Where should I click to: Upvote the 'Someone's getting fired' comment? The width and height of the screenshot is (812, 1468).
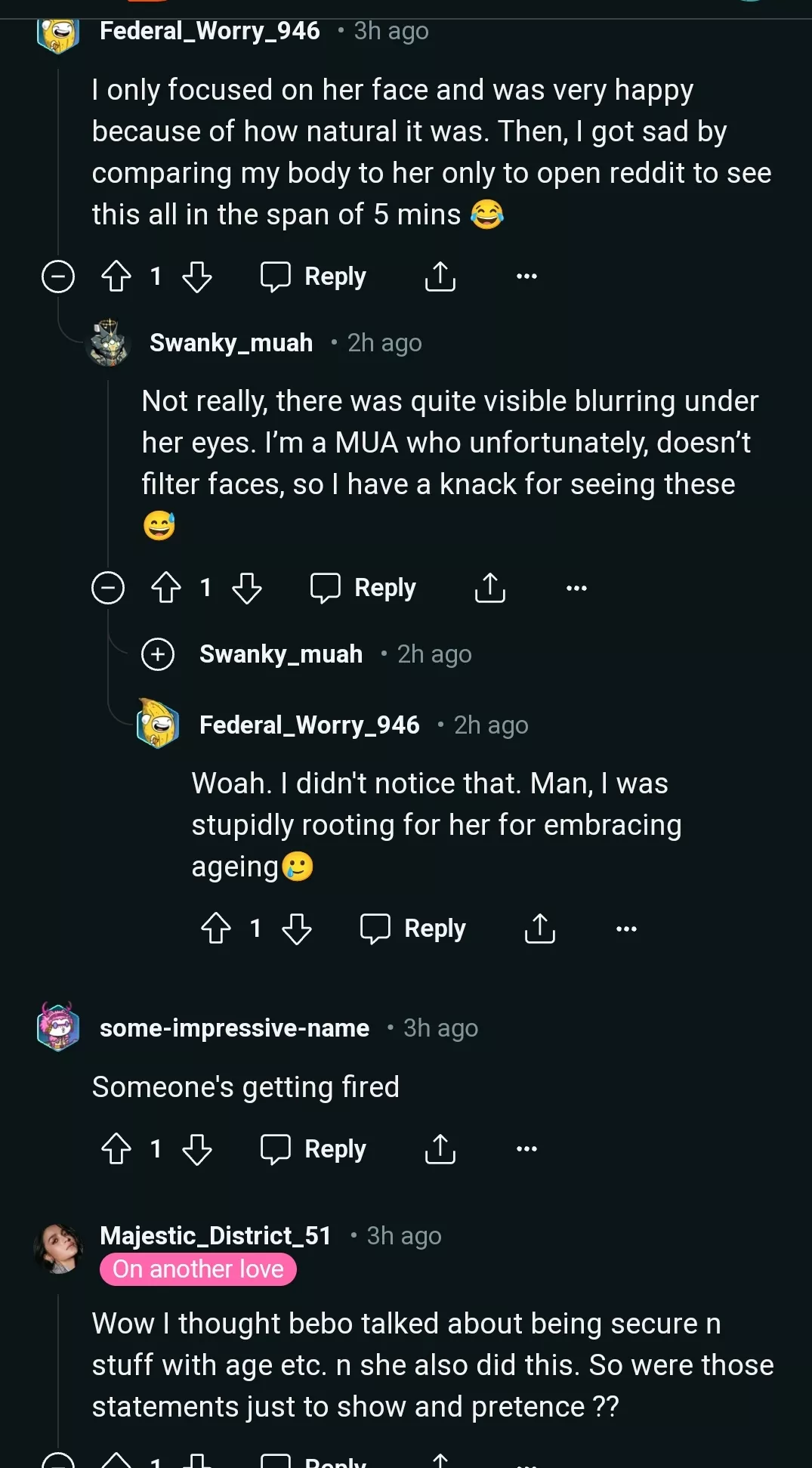pyautogui.click(x=116, y=1149)
